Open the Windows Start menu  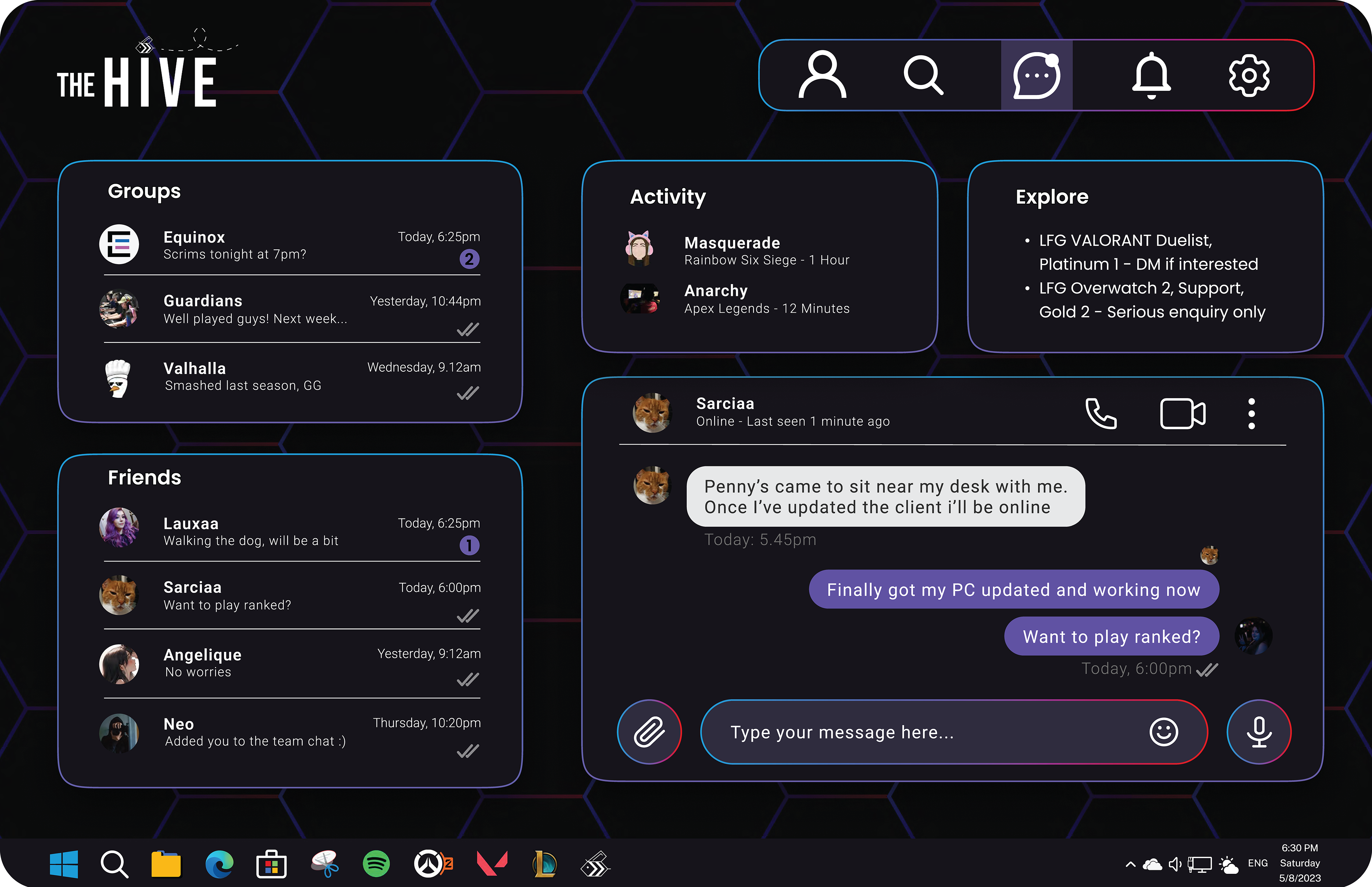pos(64,864)
